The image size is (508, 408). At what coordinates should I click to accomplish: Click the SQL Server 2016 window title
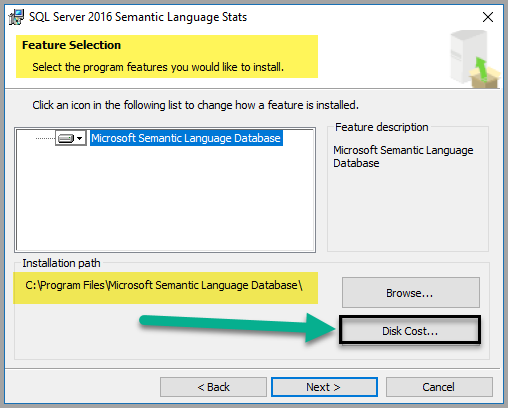click(138, 17)
